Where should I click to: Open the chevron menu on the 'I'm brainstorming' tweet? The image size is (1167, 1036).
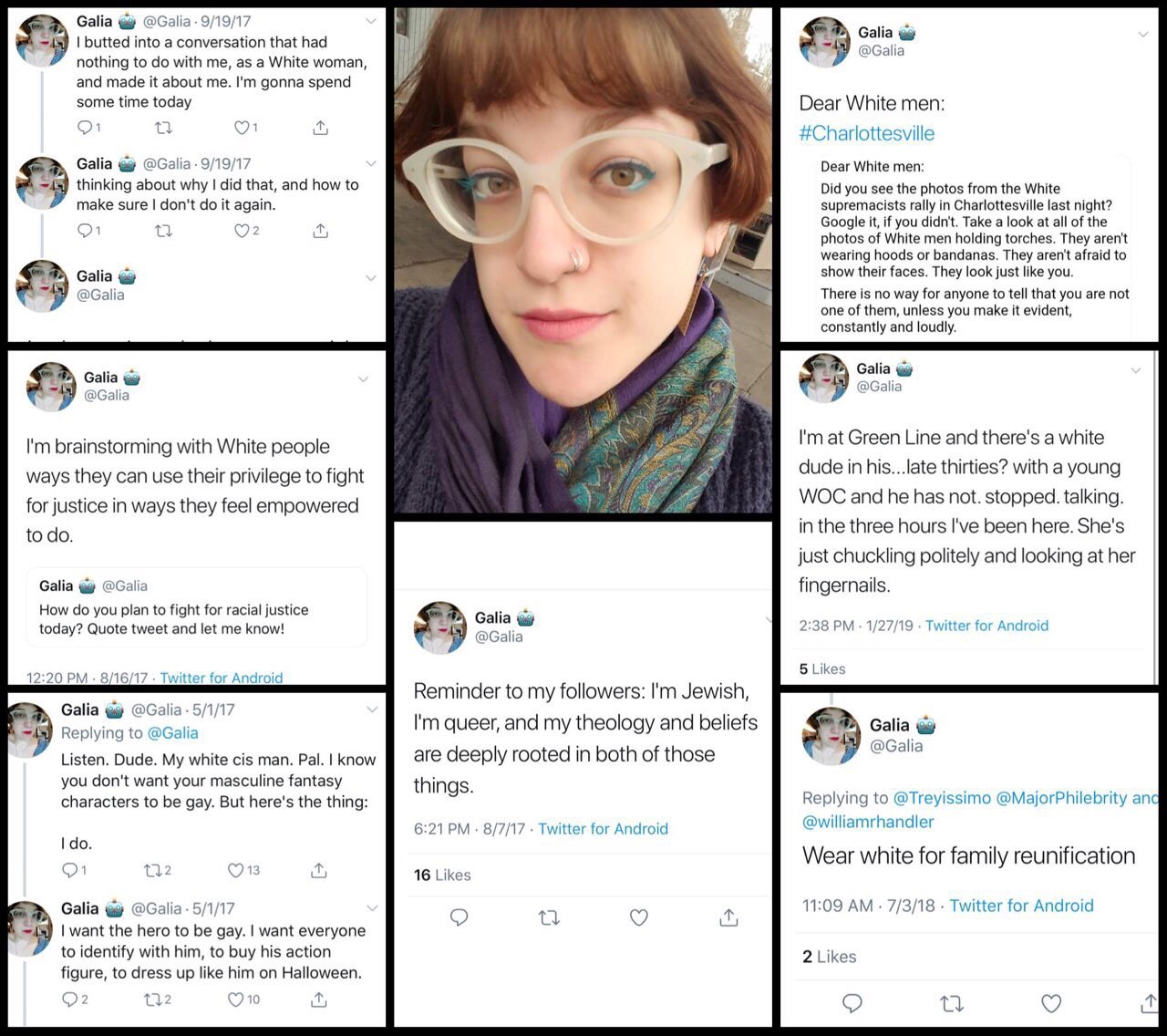[x=363, y=379]
